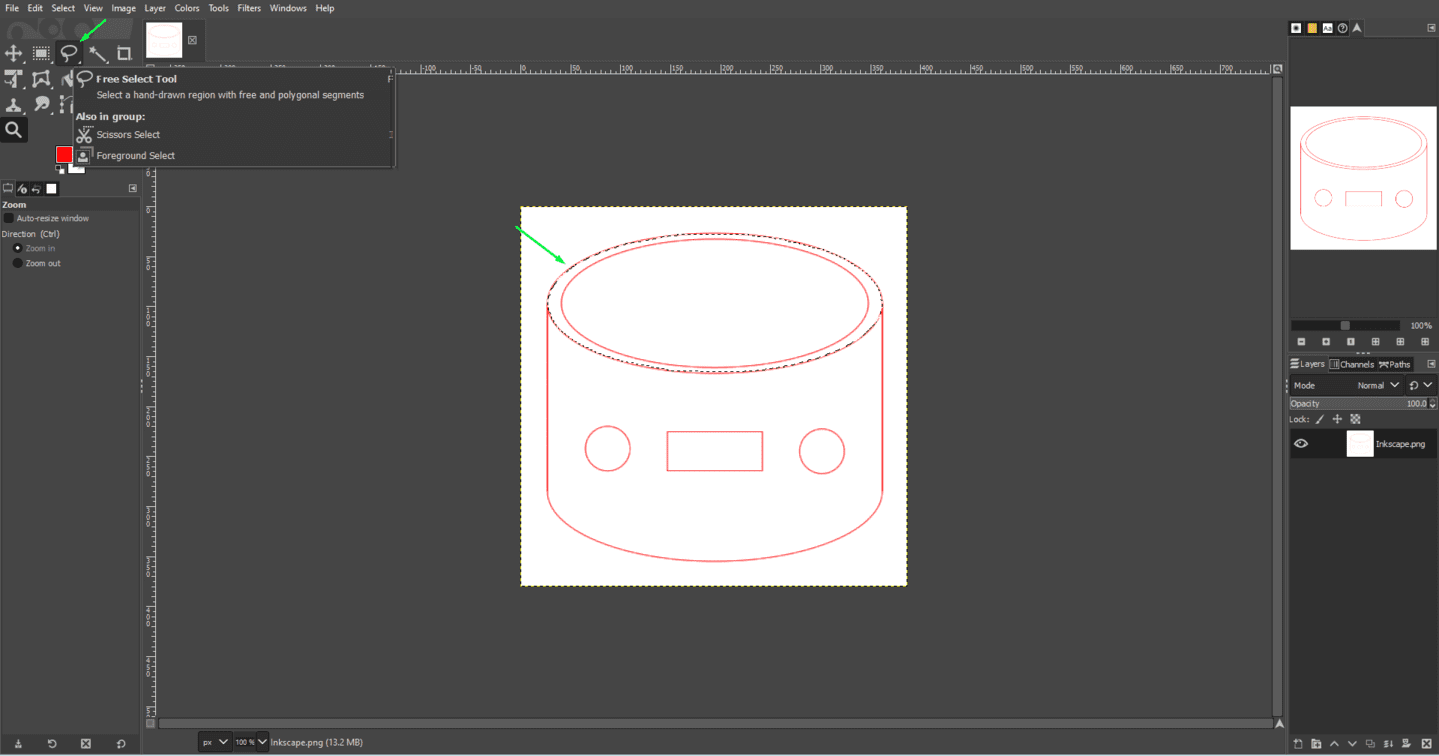Click the navigation preview thumbnail
1439x756 pixels.
1363,178
